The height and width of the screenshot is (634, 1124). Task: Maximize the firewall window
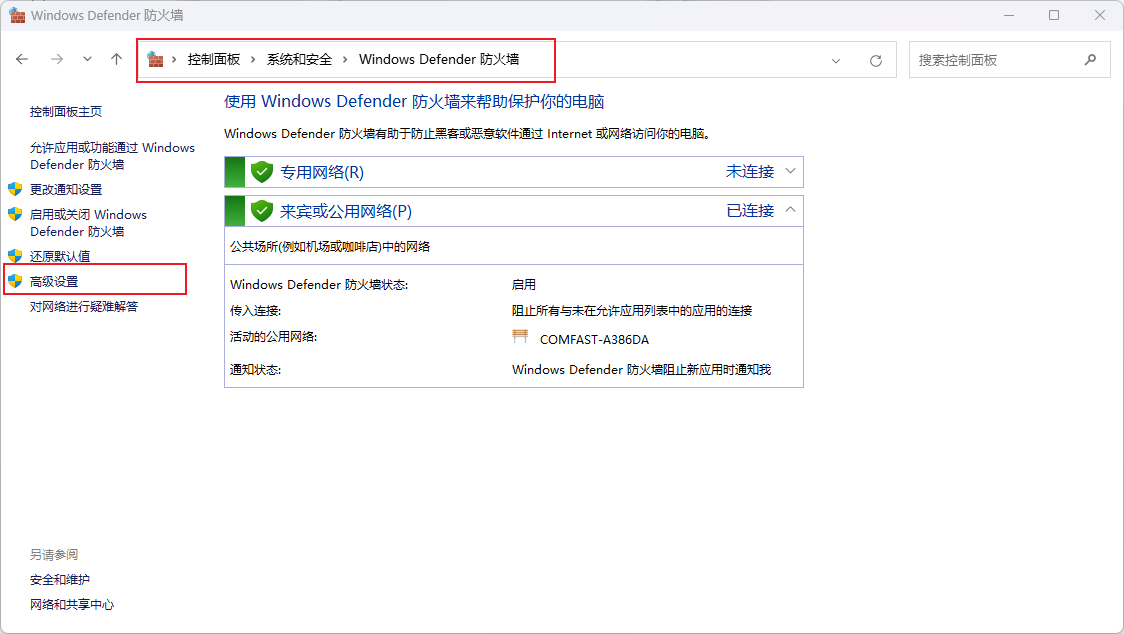point(1054,15)
